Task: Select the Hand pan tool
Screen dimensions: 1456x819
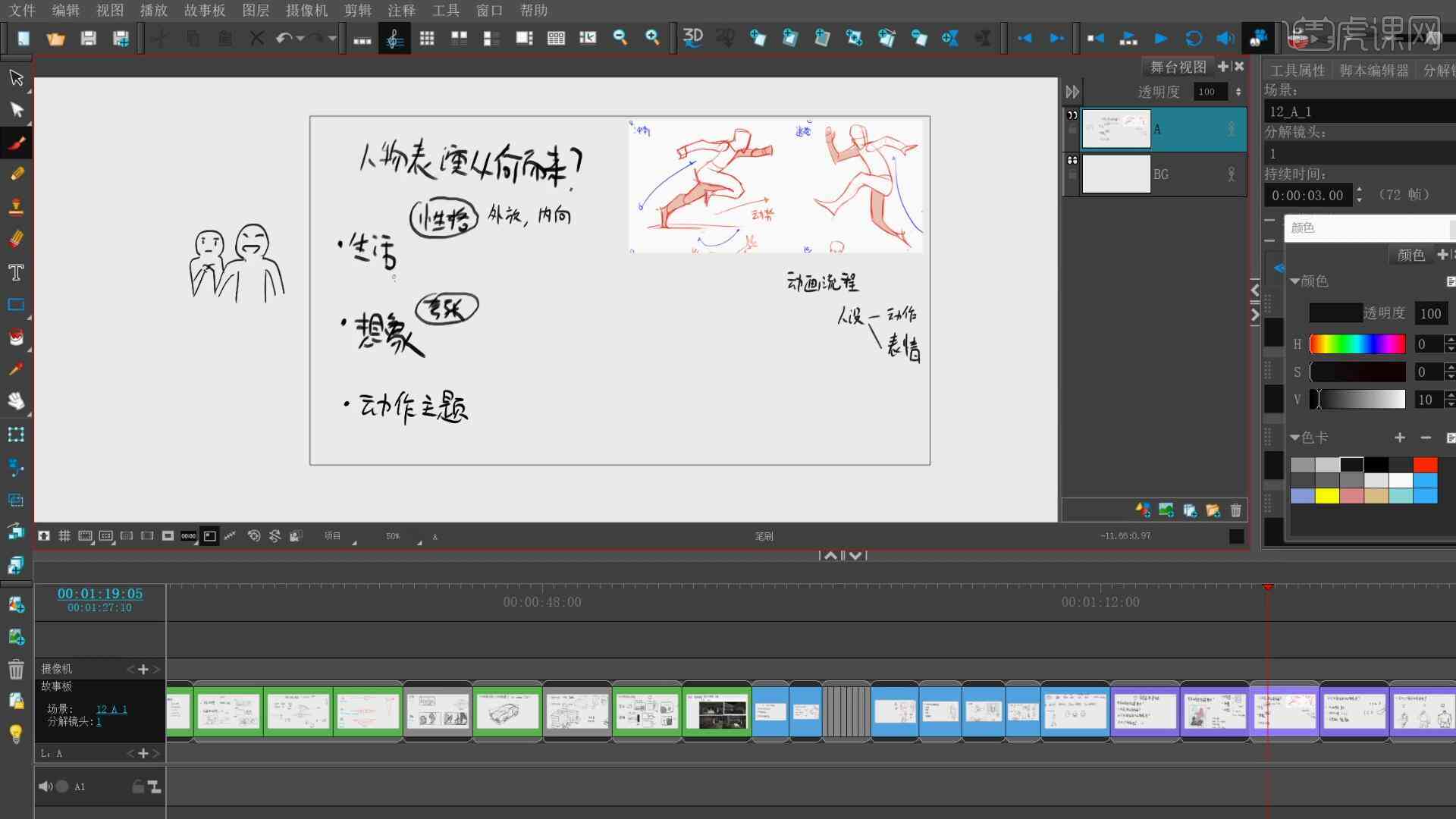Action: (x=16, y=401)
